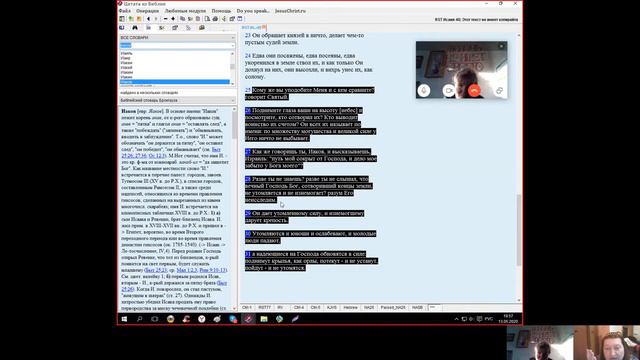Screen dimensions: 640x360
Task: Click the yellow toolbar icon
Action: [139, 19]
